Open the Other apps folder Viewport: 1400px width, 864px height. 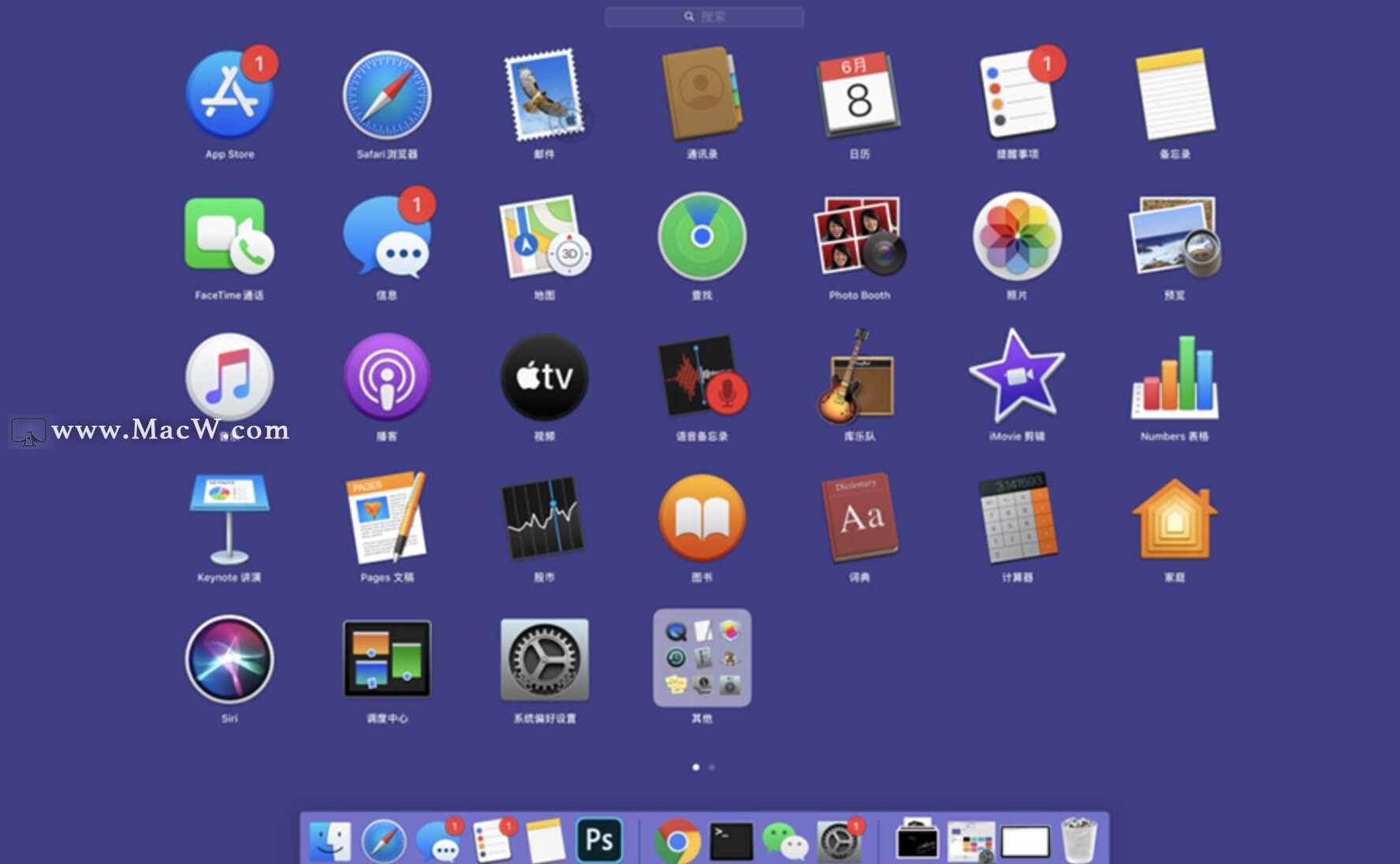click(702, 657)
